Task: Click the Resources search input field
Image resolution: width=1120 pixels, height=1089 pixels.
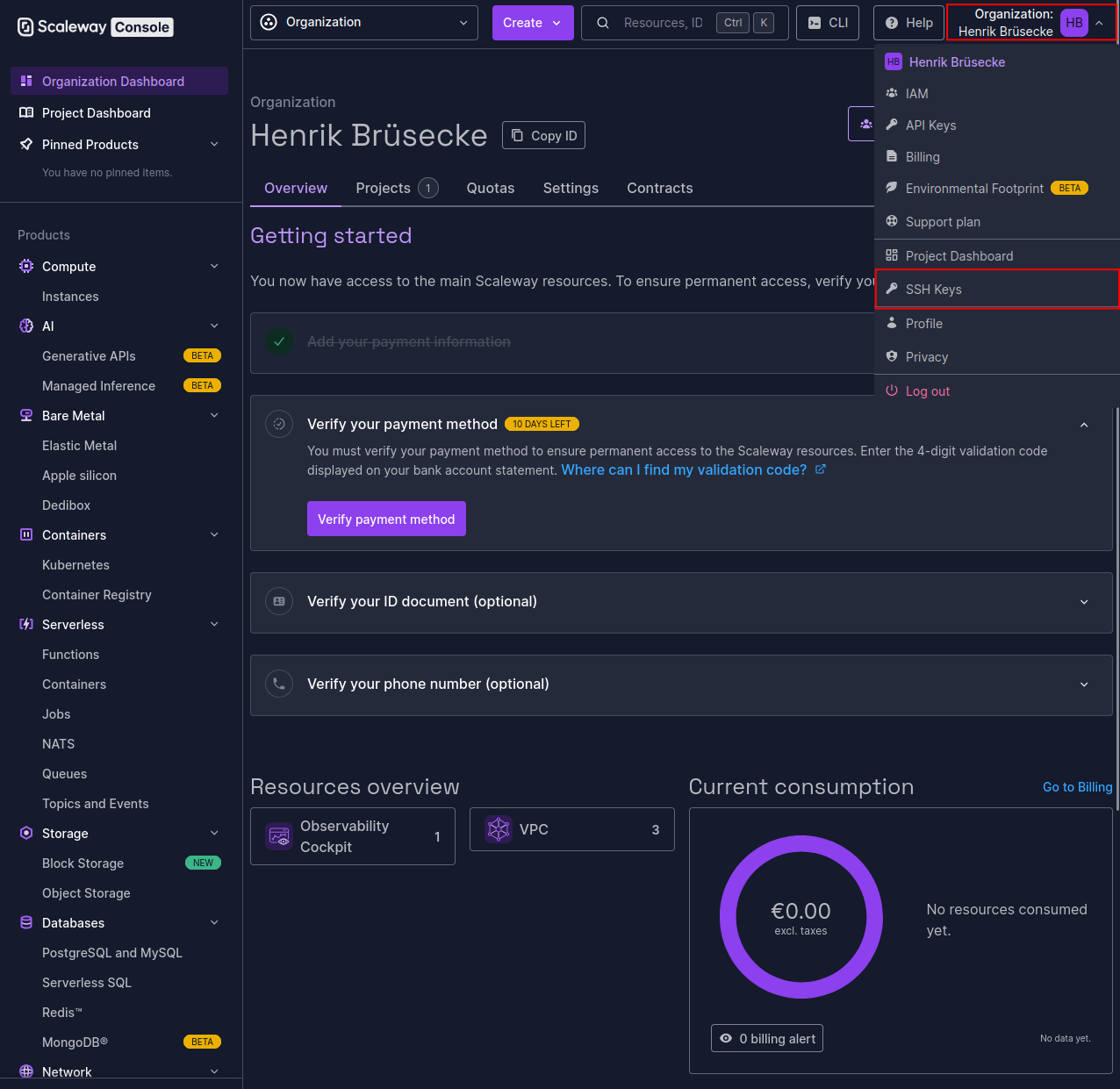Action: 685,23
